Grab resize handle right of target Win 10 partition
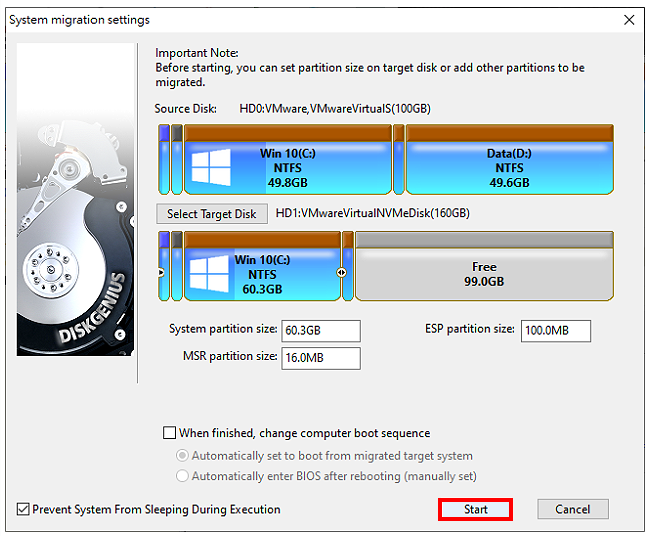 341,272
